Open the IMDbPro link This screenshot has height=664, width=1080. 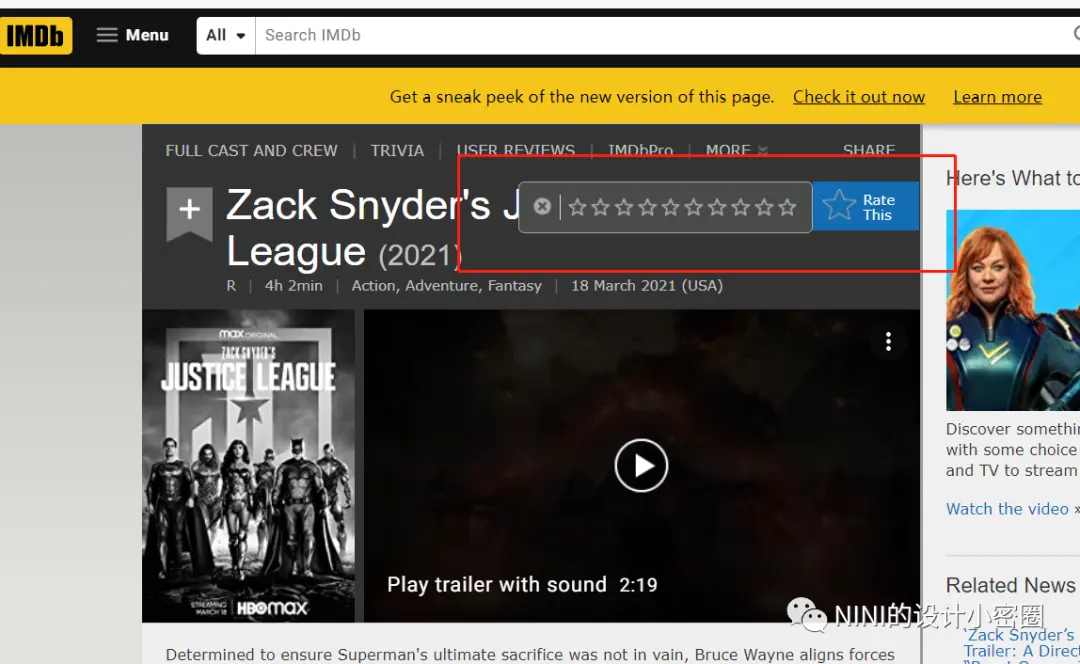pyautogui.click(x=641, y=149)
